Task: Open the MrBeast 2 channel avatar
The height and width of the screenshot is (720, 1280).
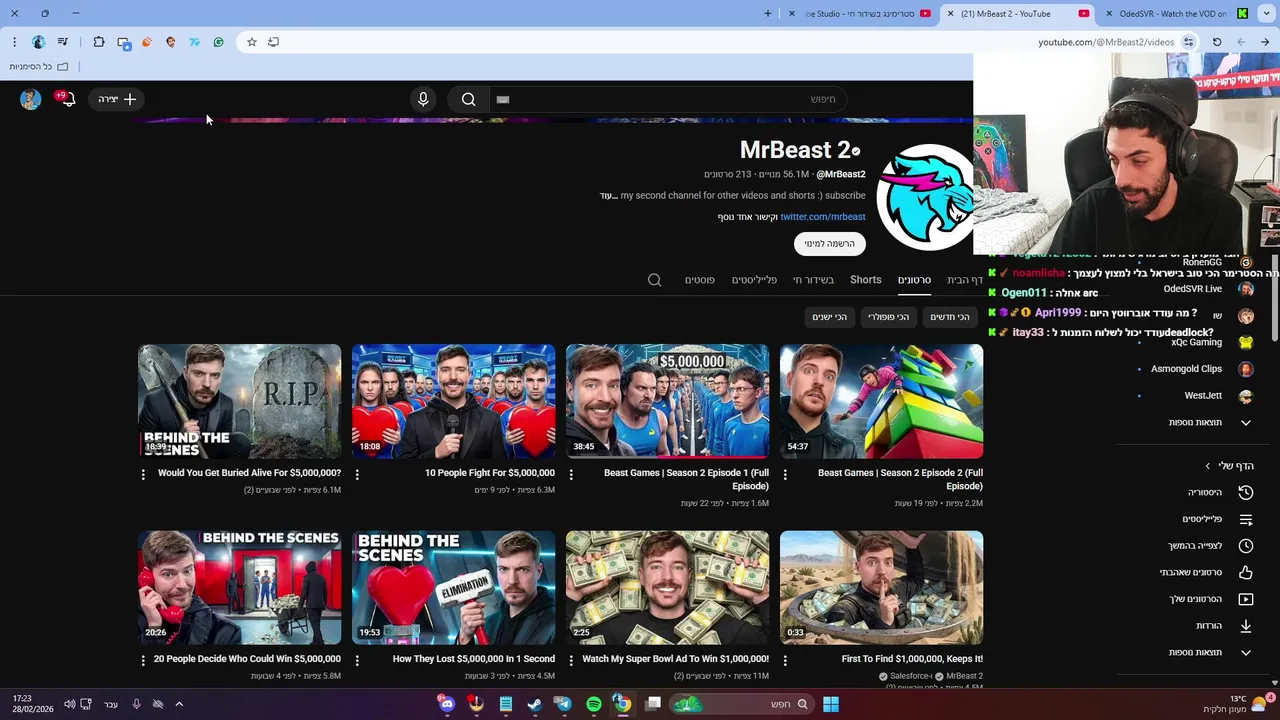Action: (x=925, y=196)
